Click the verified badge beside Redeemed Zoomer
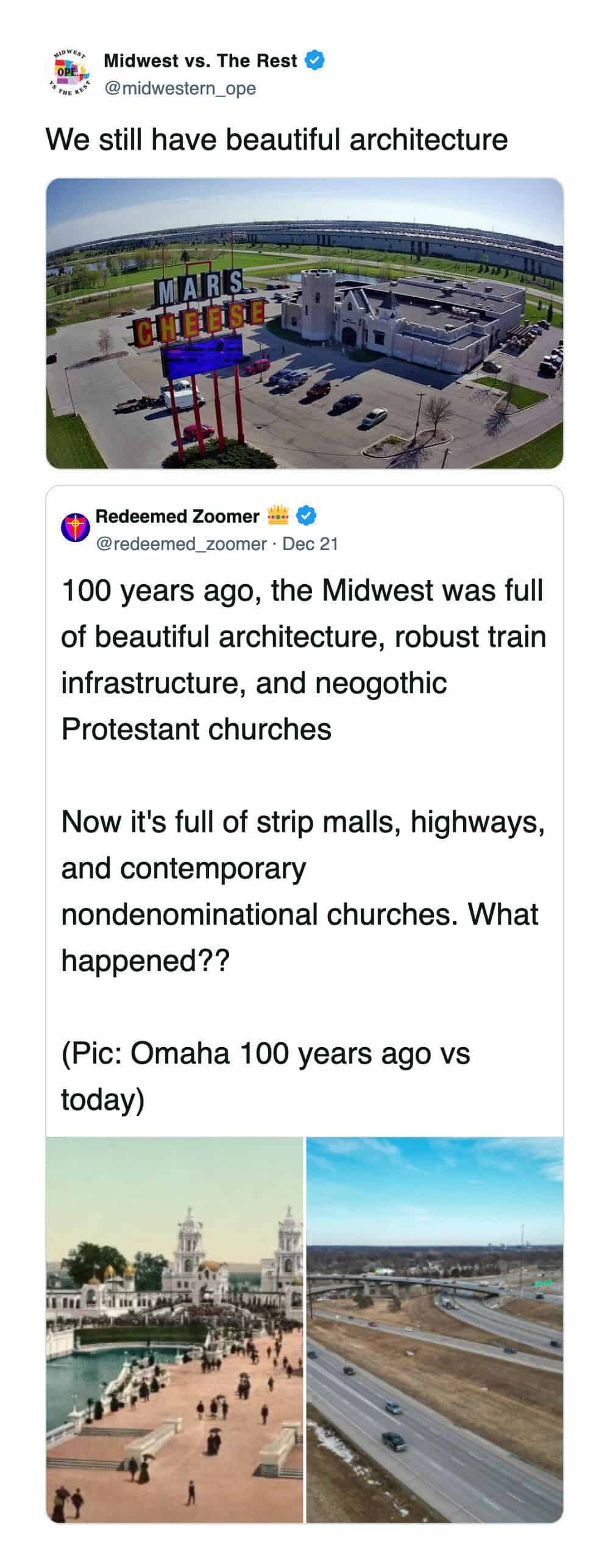Image resolution: width=607 pixels, height=1568 pixels. coord(306,517)
